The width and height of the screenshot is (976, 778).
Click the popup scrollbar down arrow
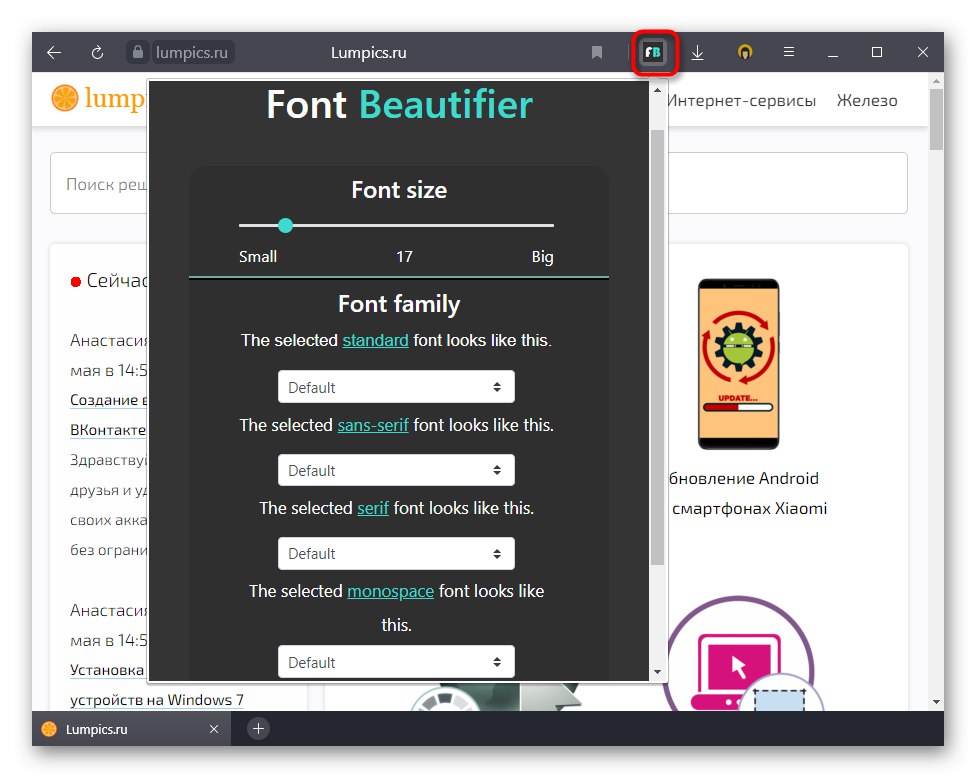[657, 672]
